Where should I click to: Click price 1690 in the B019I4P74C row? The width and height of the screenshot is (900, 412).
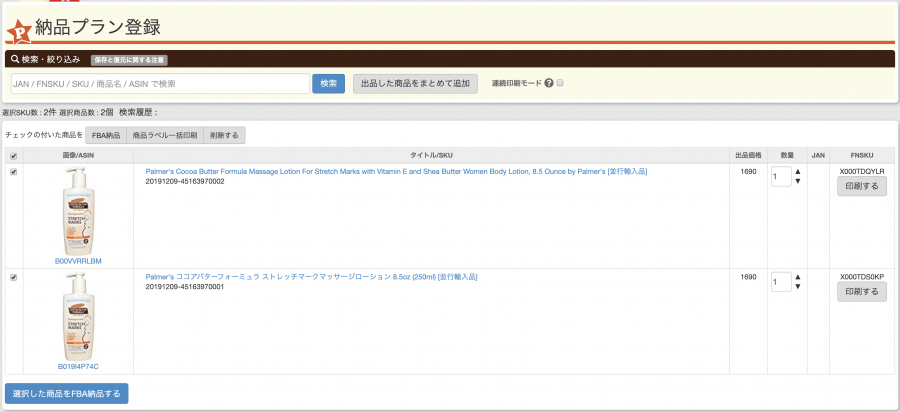coord(748,277)
